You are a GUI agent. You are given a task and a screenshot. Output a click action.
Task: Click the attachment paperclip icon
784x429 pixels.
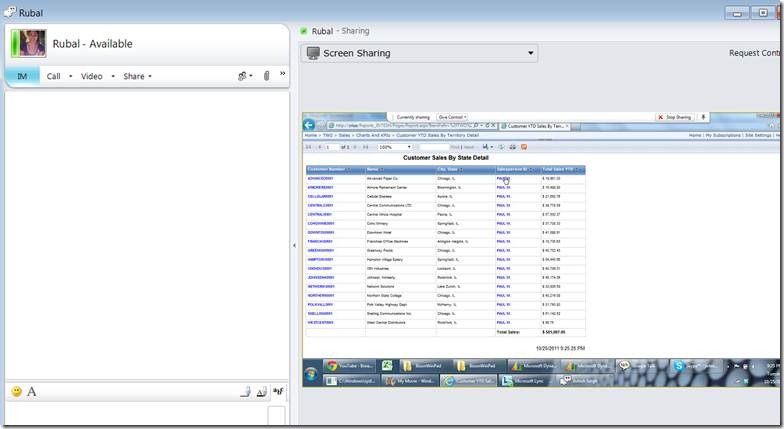coord(267,76)
